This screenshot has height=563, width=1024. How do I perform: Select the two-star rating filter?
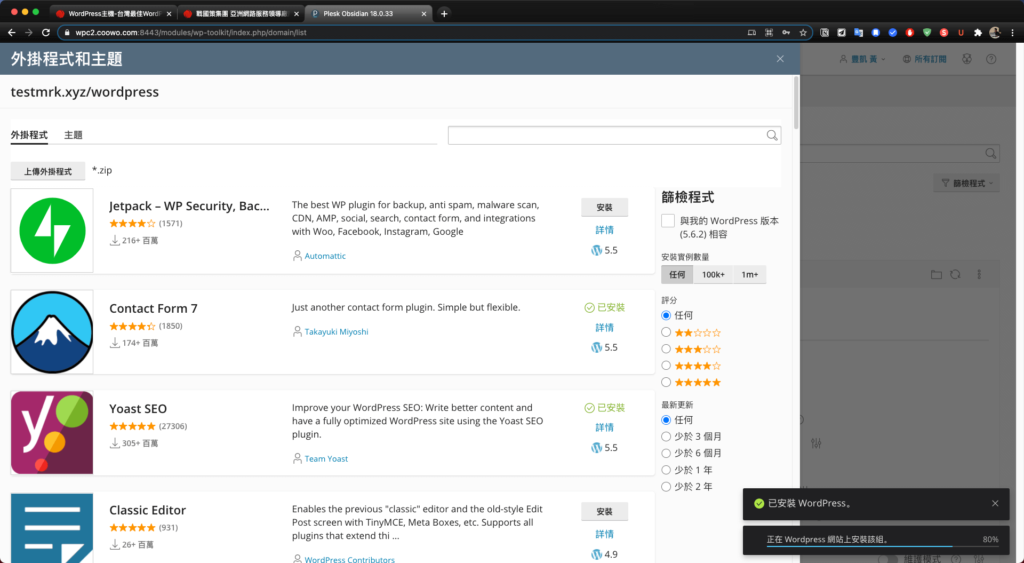(x=666, y=332)
